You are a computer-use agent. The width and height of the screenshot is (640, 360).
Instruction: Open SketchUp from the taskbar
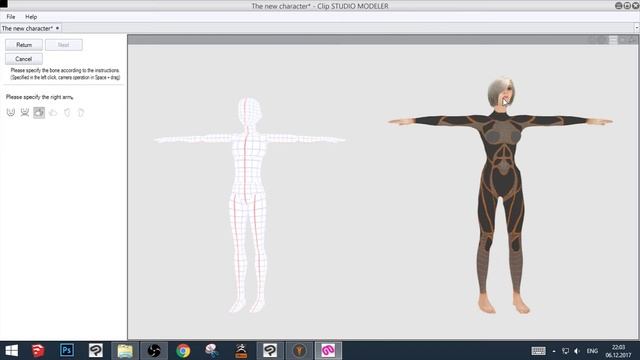tap(38, 351)
